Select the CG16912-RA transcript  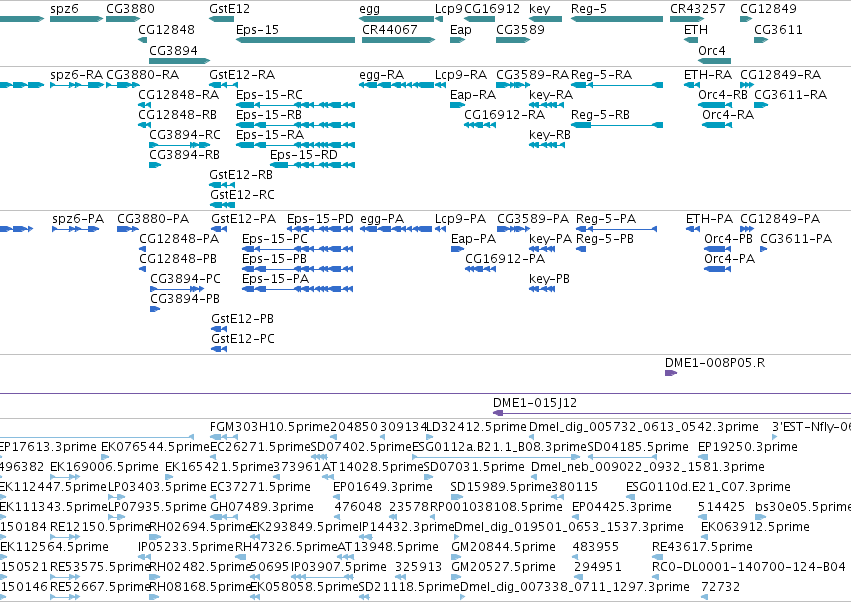pyautogui.click(x=480, y=125)
